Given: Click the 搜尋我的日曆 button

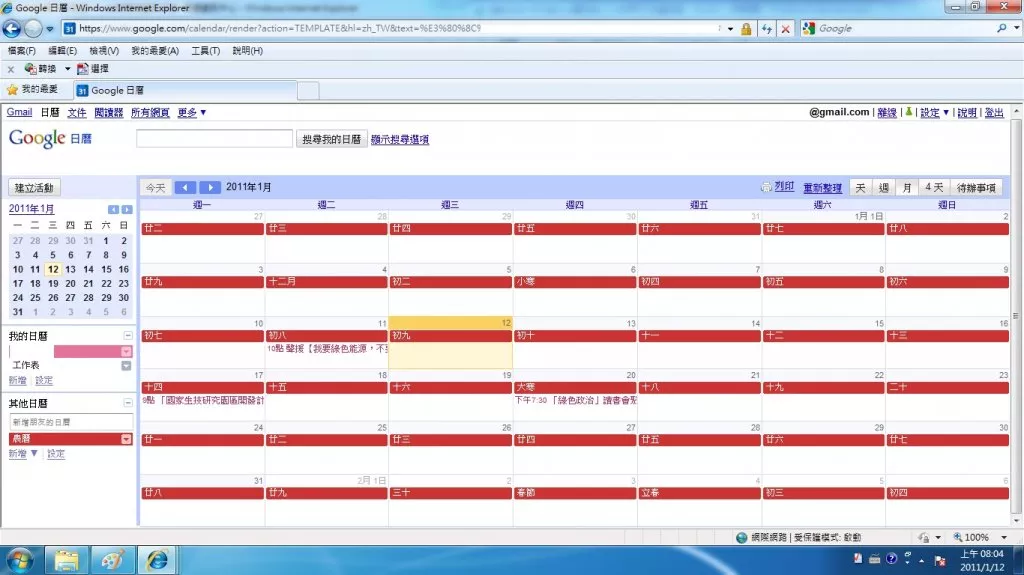Looking at the screenshot, I should click(x=332, y=139).
